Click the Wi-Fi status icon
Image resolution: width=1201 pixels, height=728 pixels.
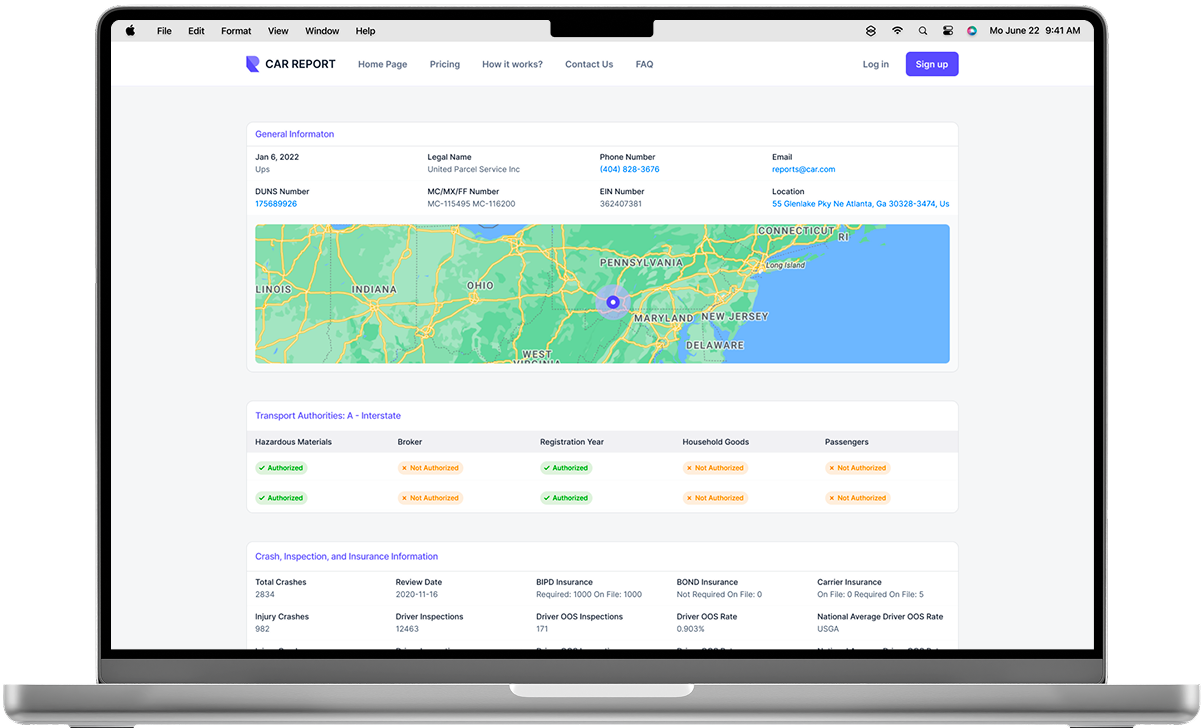pos(897,31)
